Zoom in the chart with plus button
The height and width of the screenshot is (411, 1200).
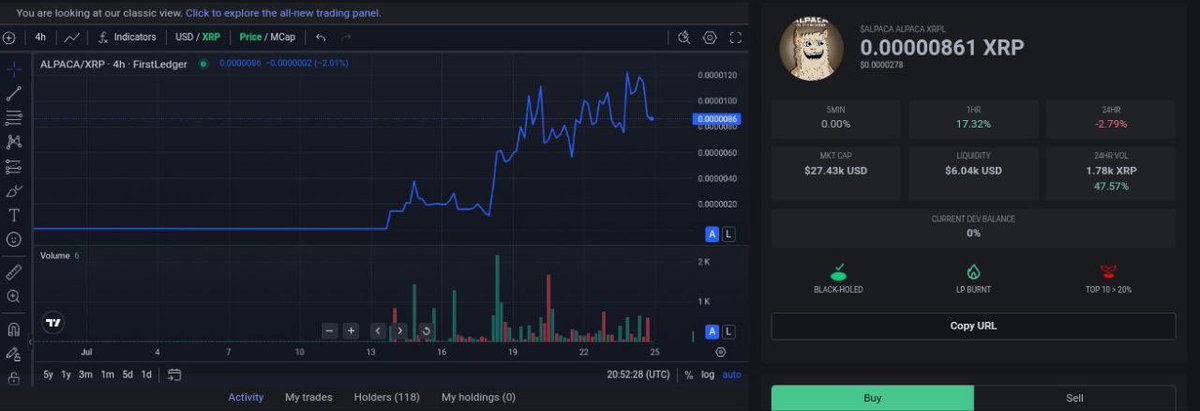[351, 331]
